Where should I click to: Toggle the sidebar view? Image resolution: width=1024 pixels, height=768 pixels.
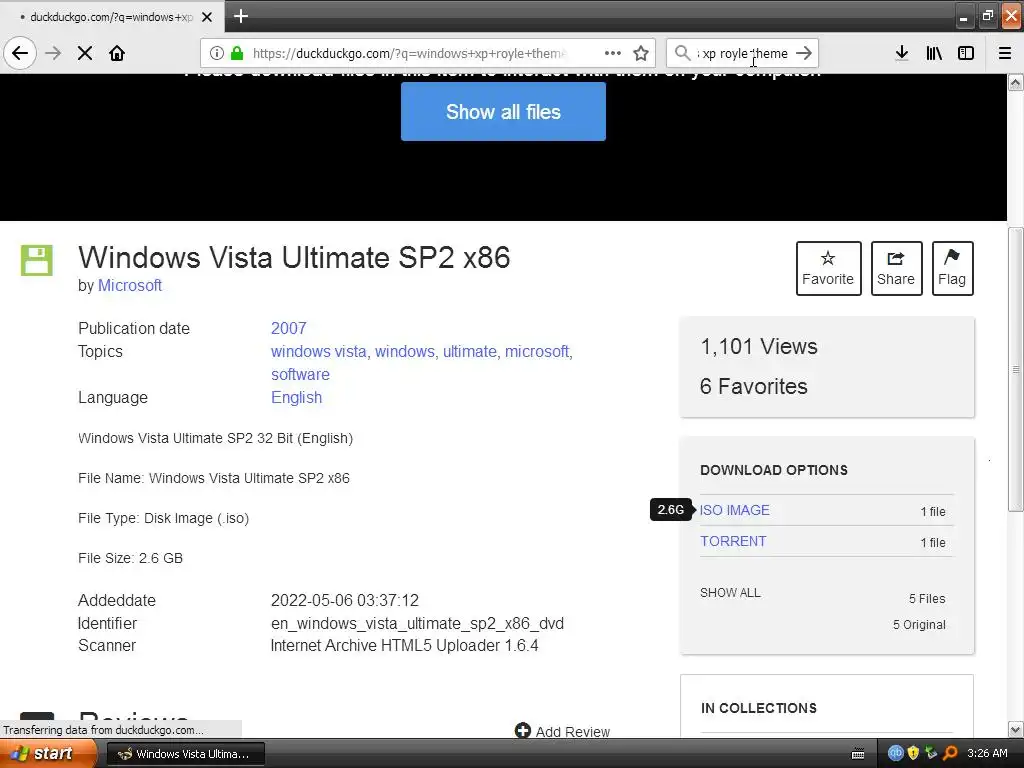point(966,53)
